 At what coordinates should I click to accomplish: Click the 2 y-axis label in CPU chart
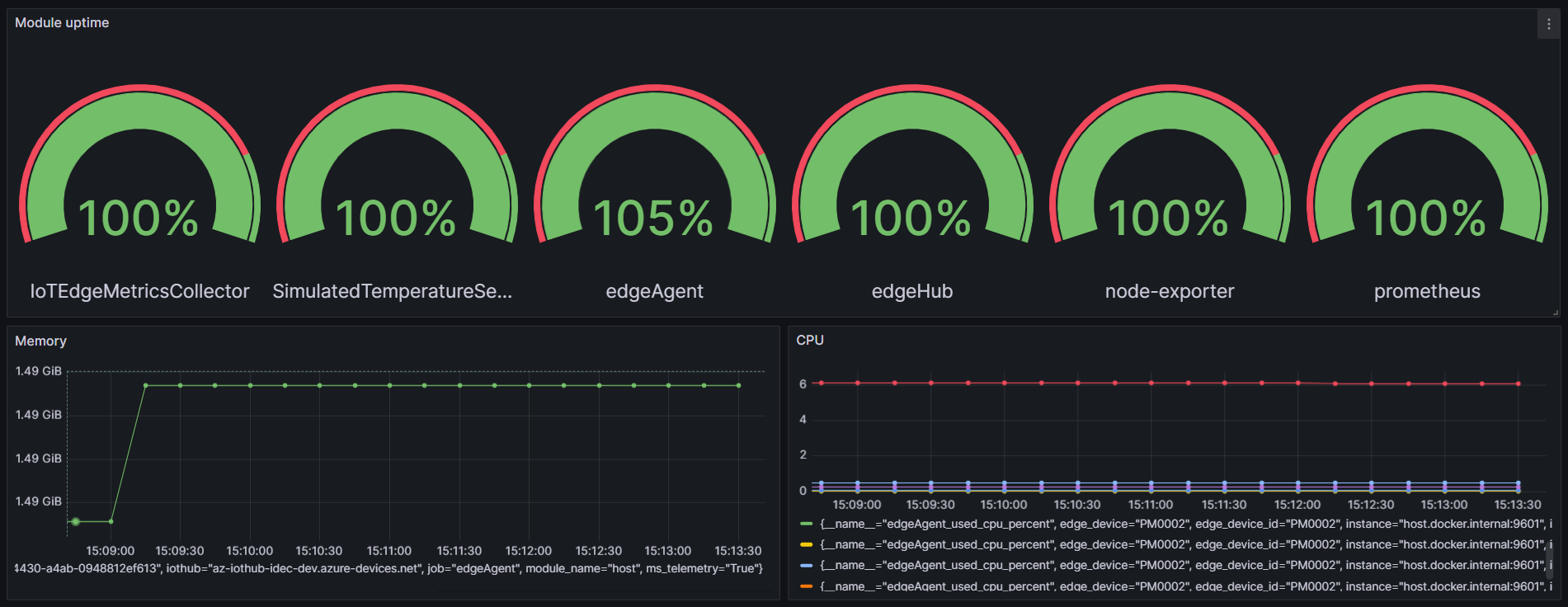[803, 454]
